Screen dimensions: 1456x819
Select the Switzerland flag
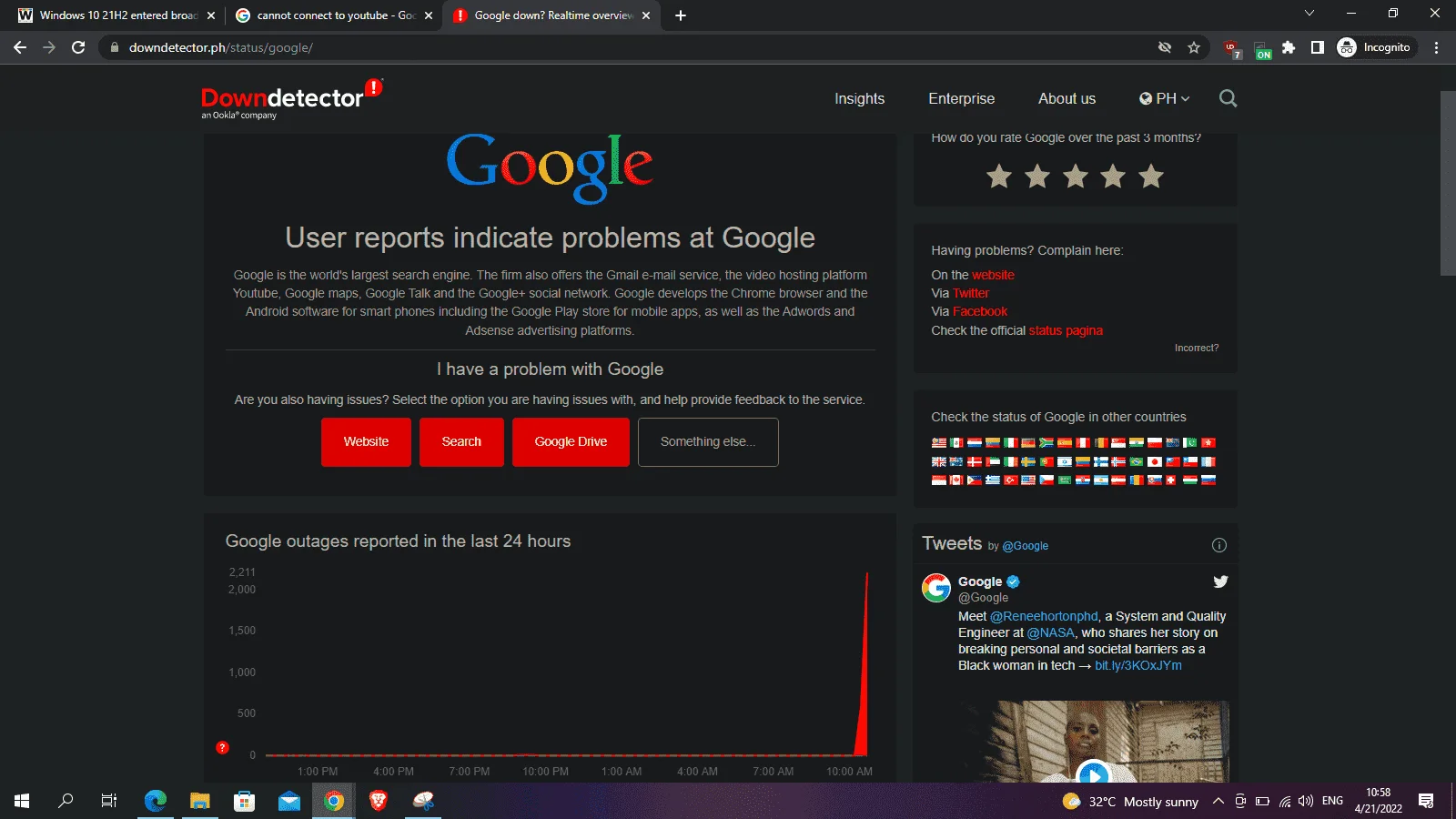(1172, 480)
